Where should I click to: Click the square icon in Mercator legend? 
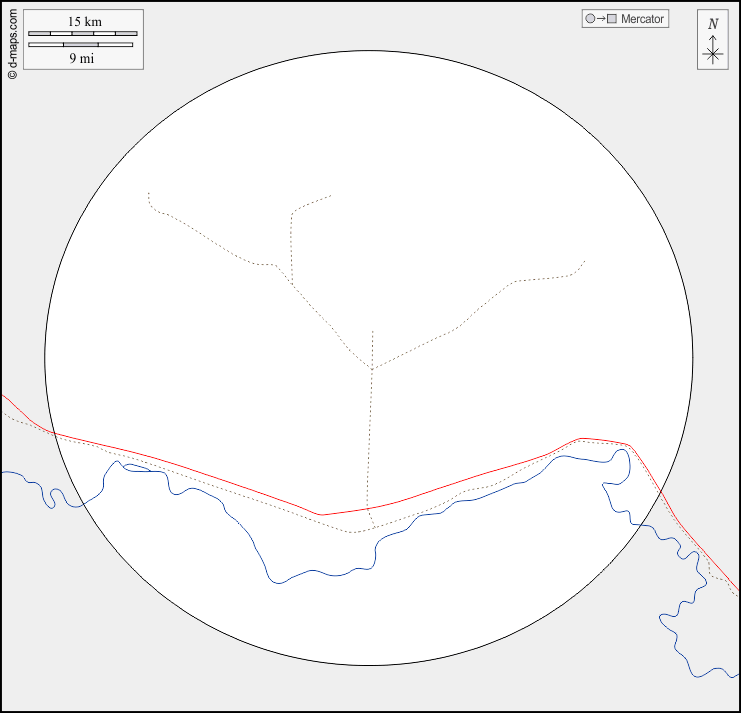[x=611, y=19]
